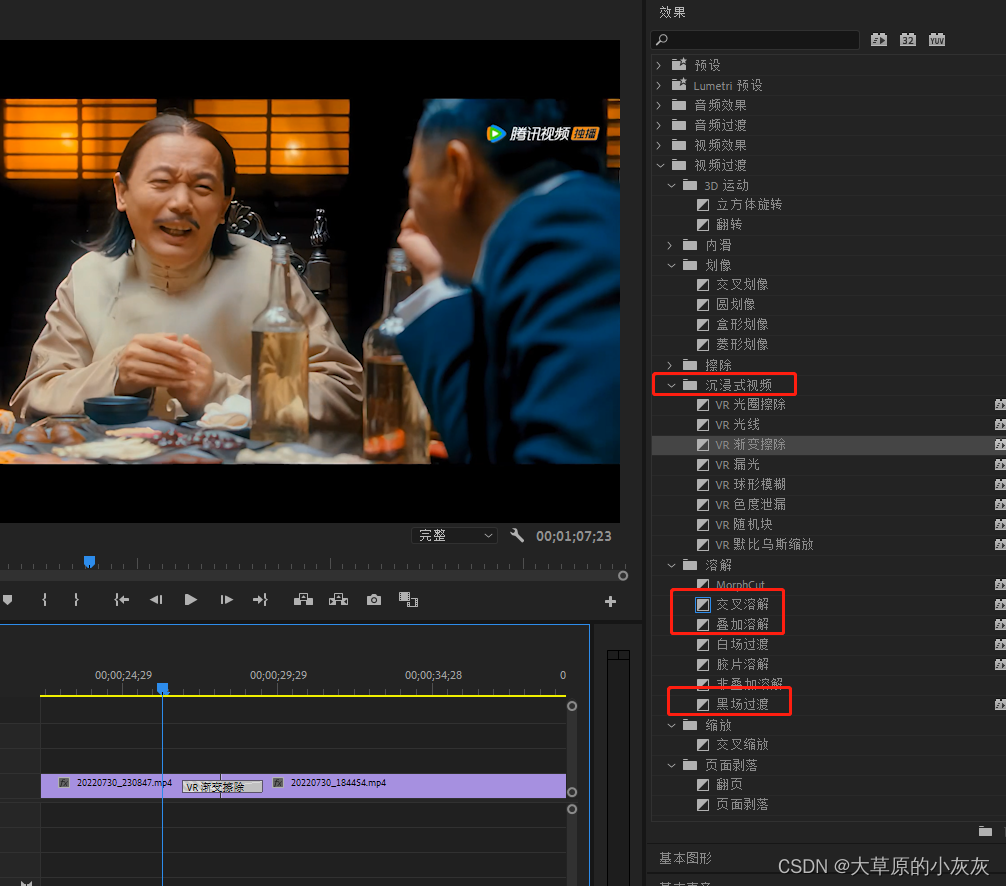Screen dimensions: 1006x886
Task: Click the Lift button
Action: [303, 600]
